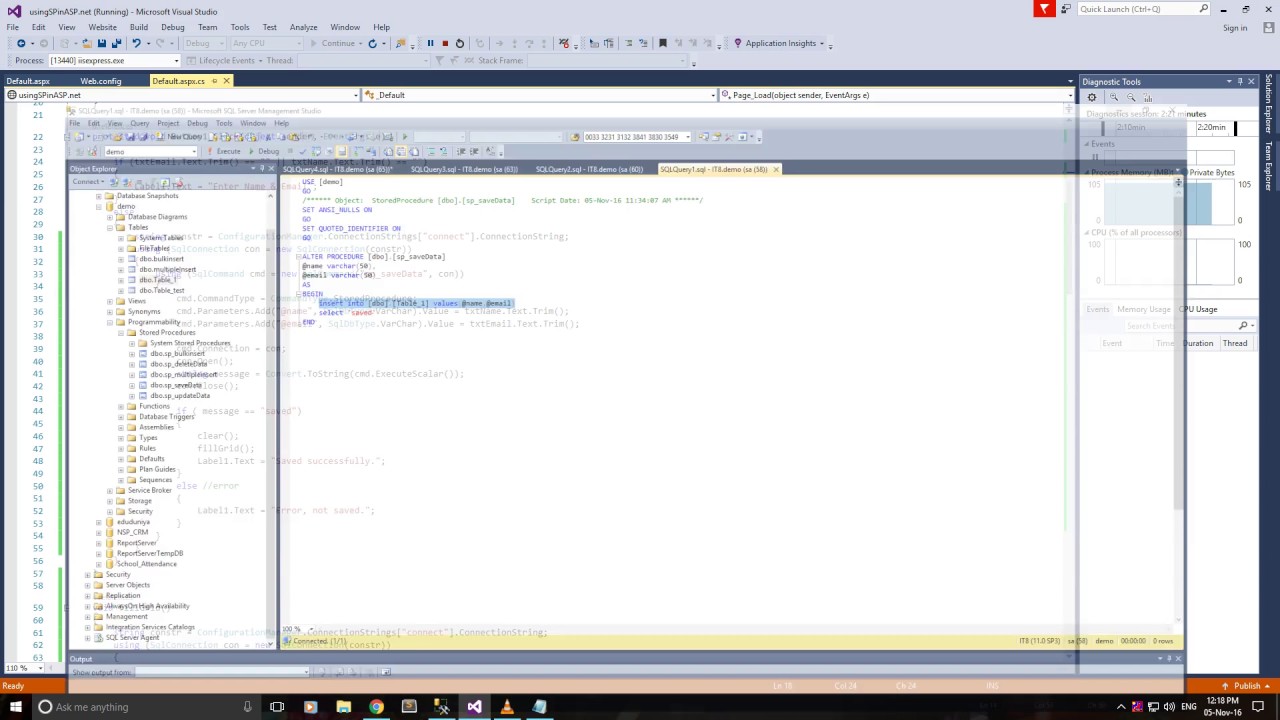Open Application Insights toolbar menu
The height and width of the screenshot is (720, 1280).
[779, 43]
